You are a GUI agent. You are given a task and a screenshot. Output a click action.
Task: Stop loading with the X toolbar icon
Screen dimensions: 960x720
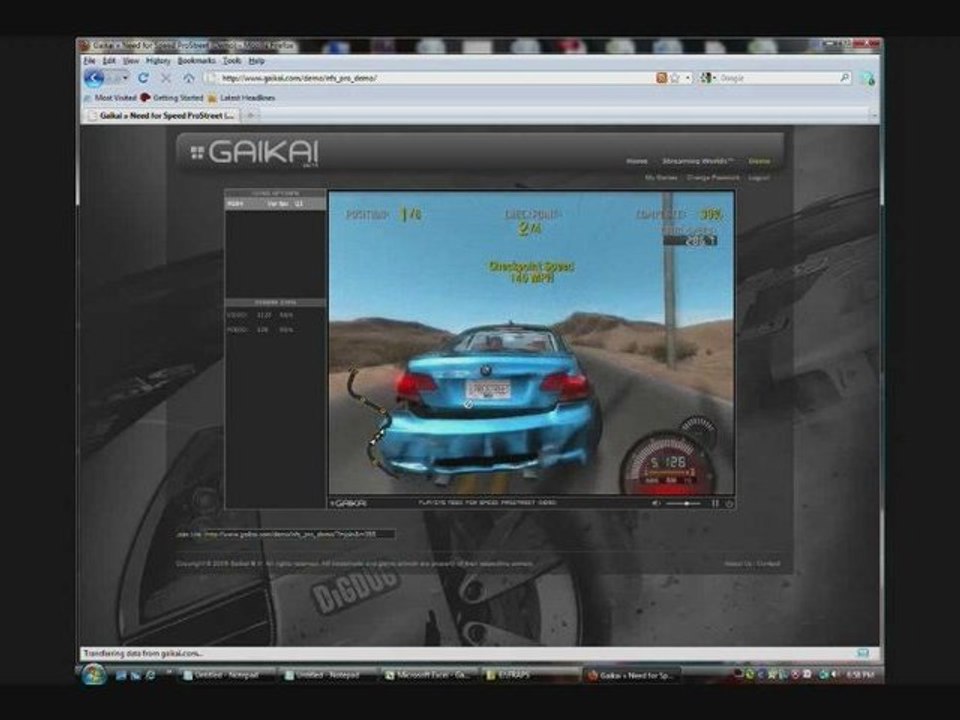pos(166,78)
